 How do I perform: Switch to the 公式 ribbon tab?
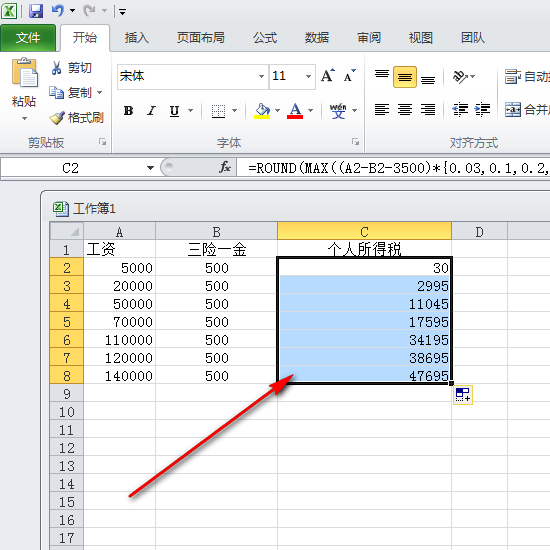[265, 38]
